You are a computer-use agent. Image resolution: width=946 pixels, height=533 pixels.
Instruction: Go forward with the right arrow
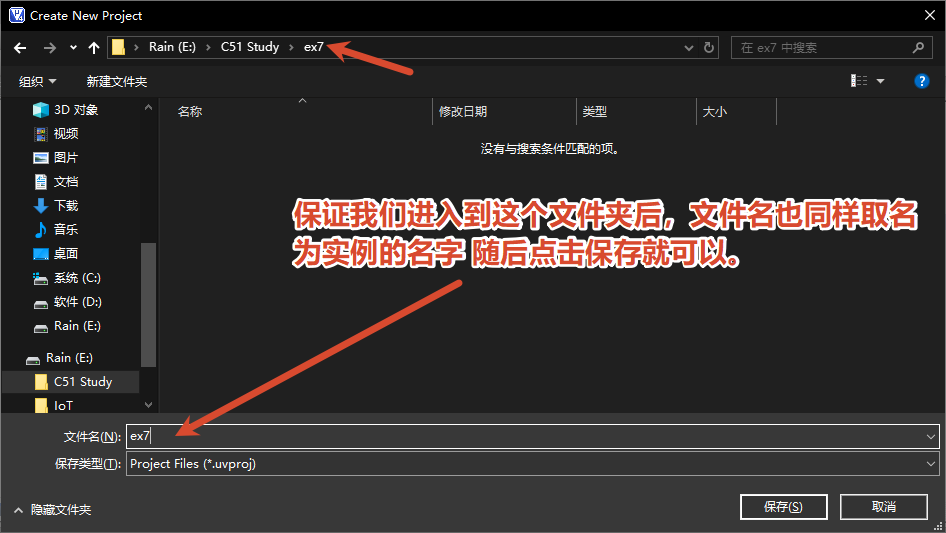tap(49, 48)
